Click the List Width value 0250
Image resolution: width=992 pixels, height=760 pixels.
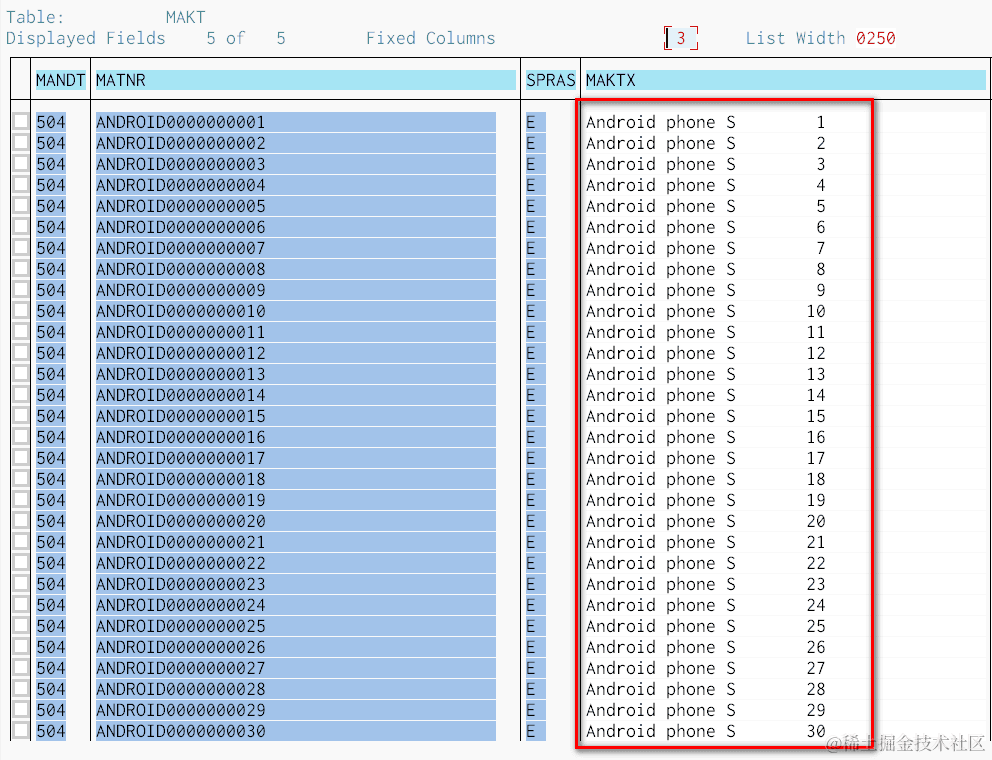876,38
